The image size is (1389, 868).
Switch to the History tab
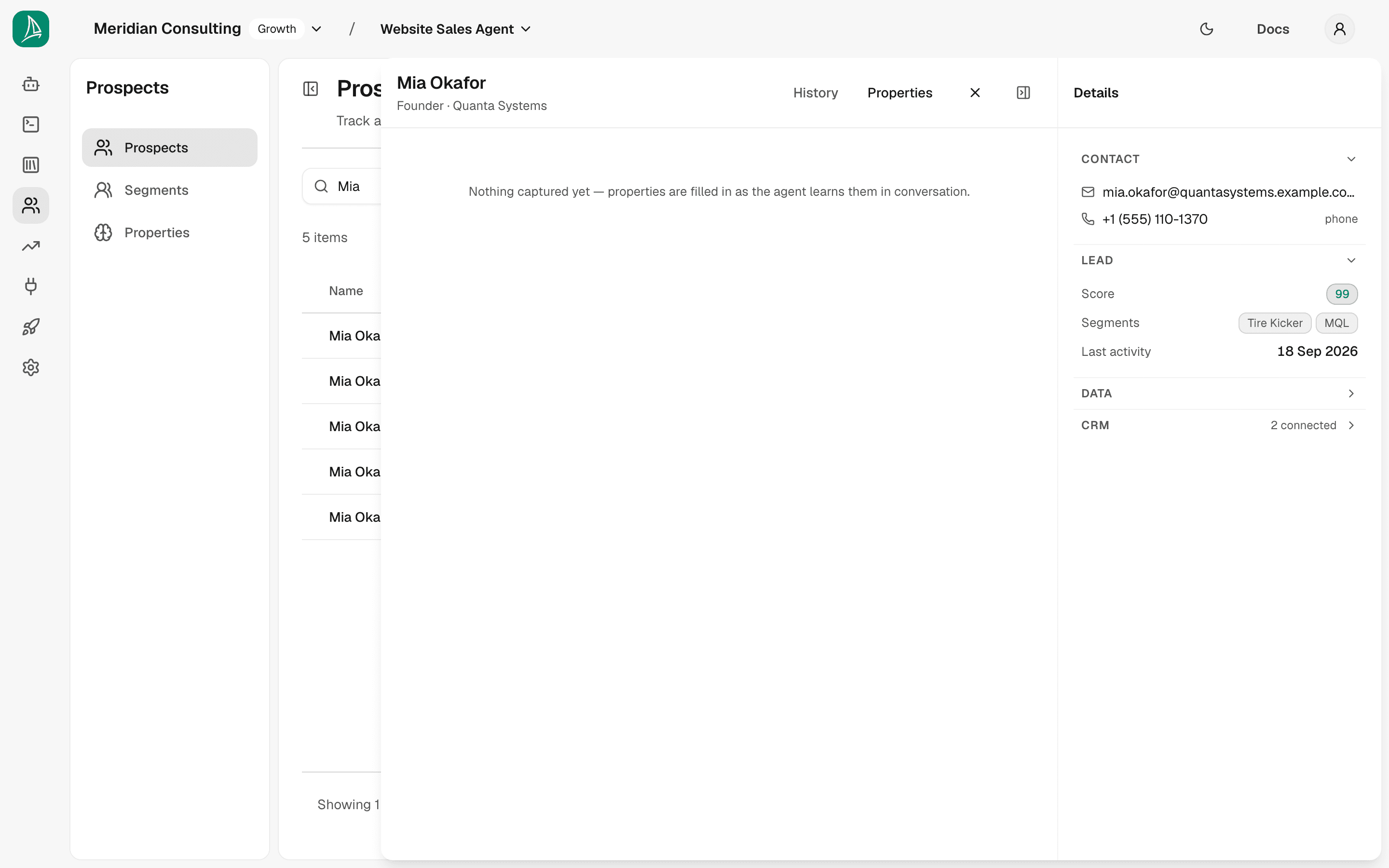[816, 93]
